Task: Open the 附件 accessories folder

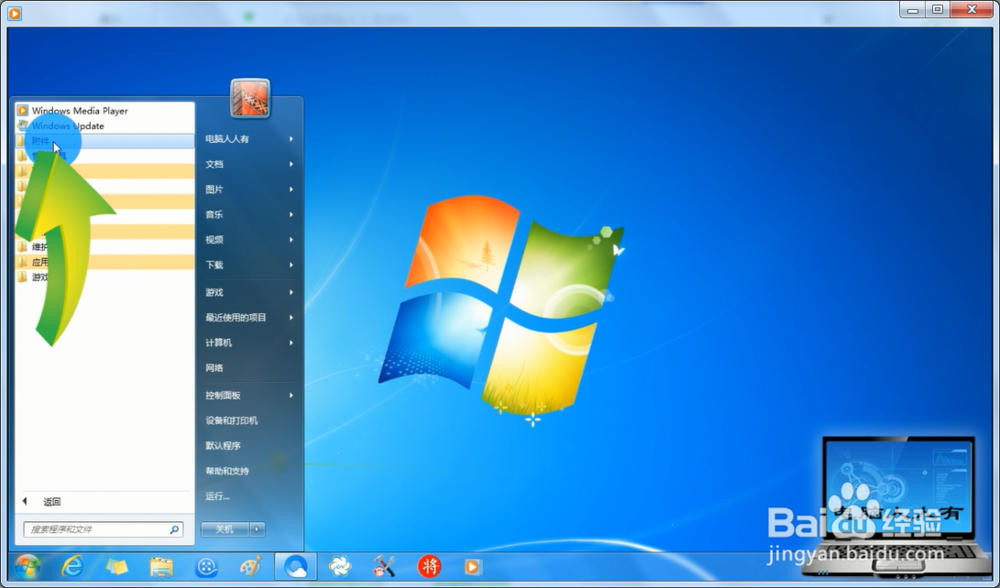Action: 105,141
